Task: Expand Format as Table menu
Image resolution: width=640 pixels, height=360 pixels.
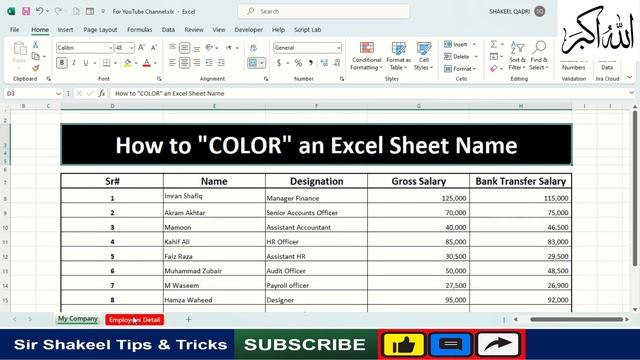Action: coord(398,56)
